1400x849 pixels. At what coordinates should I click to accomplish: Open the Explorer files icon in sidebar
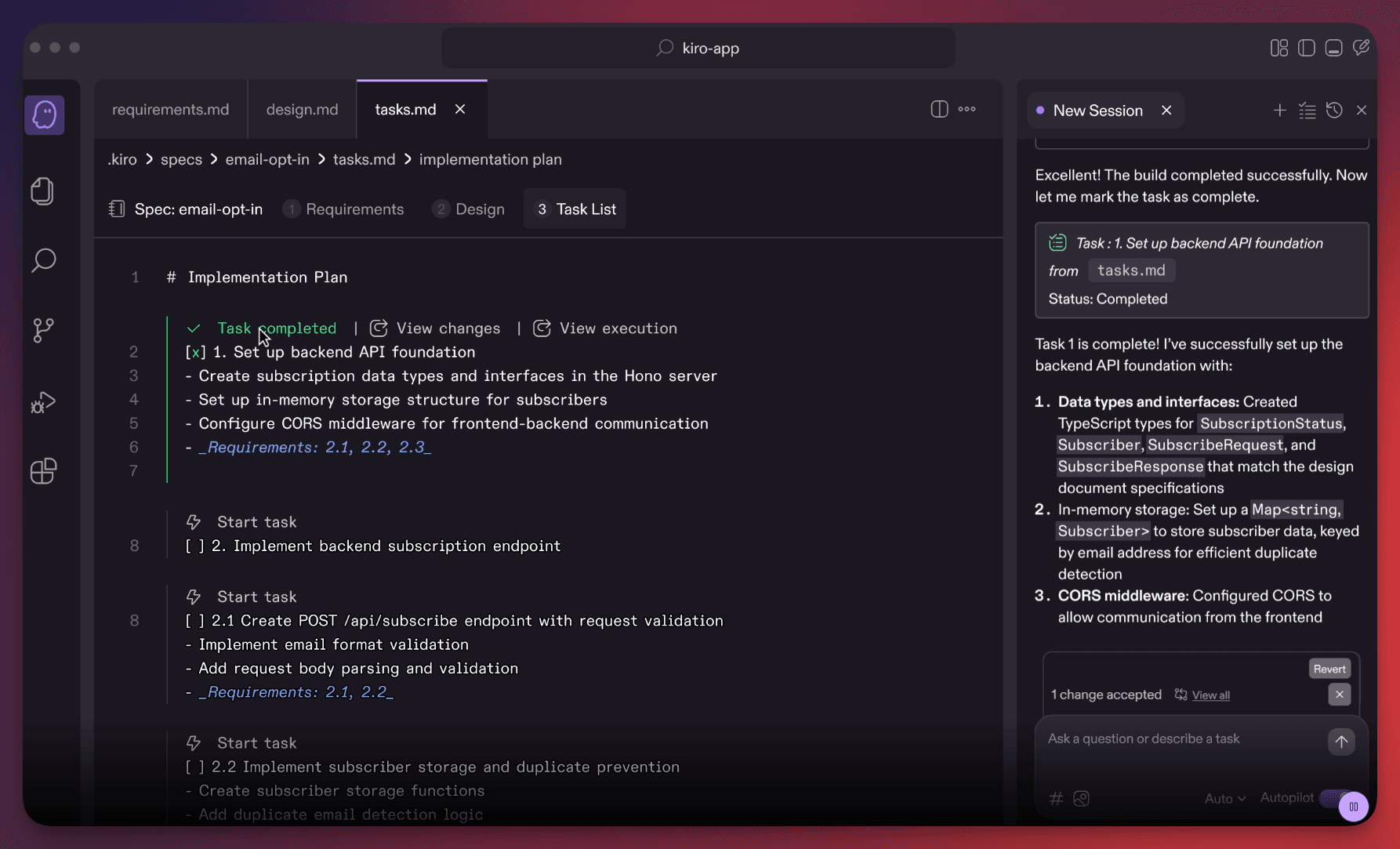[44, 190]
